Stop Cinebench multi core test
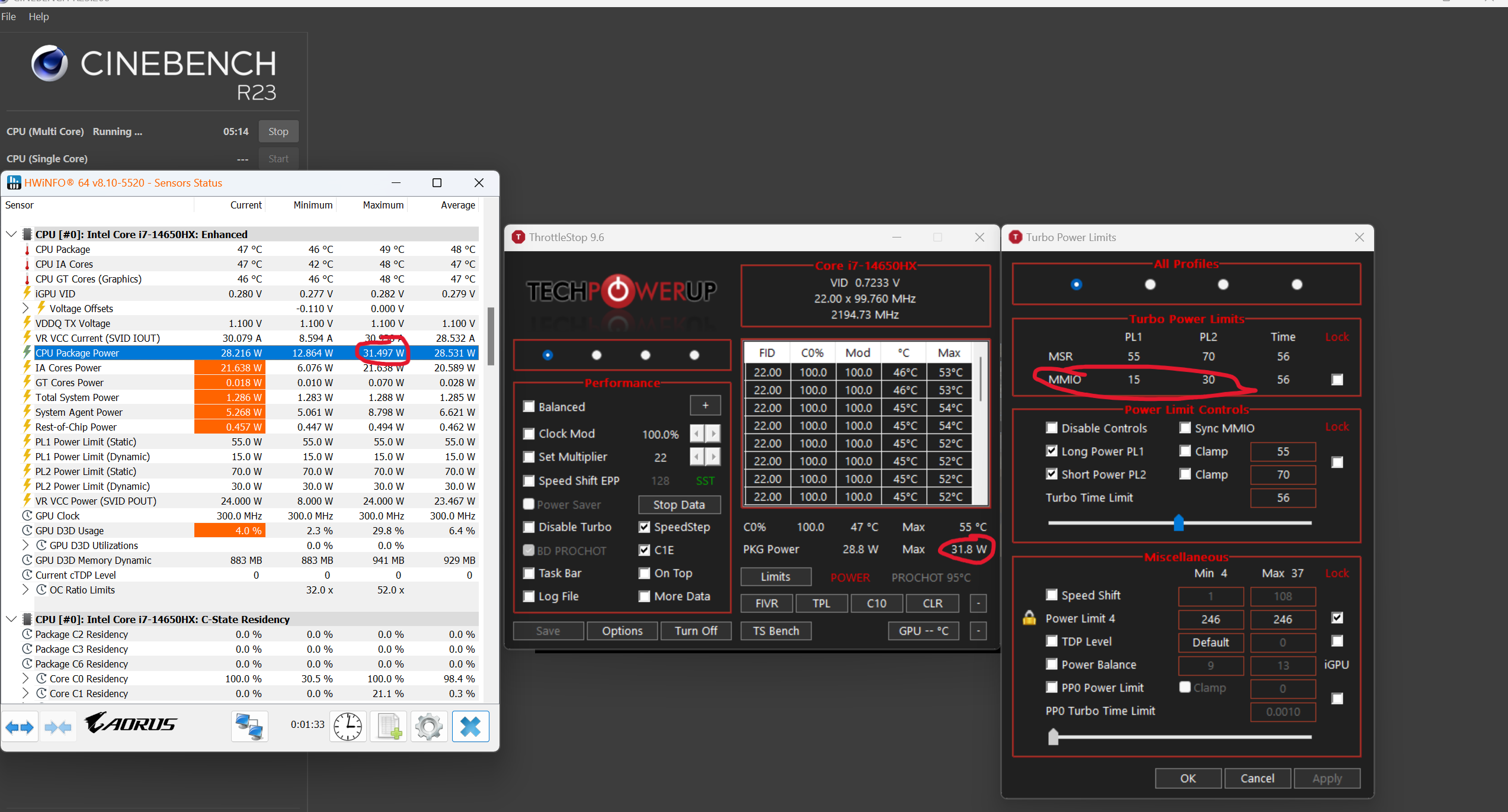 click(x=278, y=131)
